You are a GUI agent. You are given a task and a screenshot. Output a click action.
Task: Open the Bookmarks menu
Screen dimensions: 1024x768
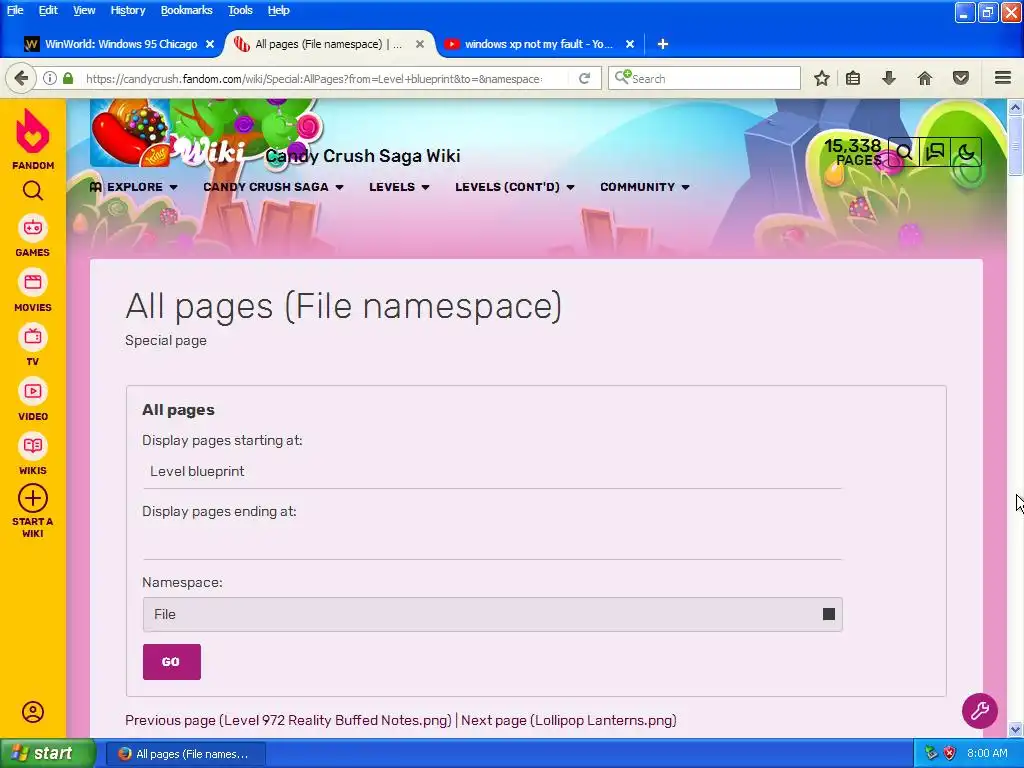tap(186, 10)
